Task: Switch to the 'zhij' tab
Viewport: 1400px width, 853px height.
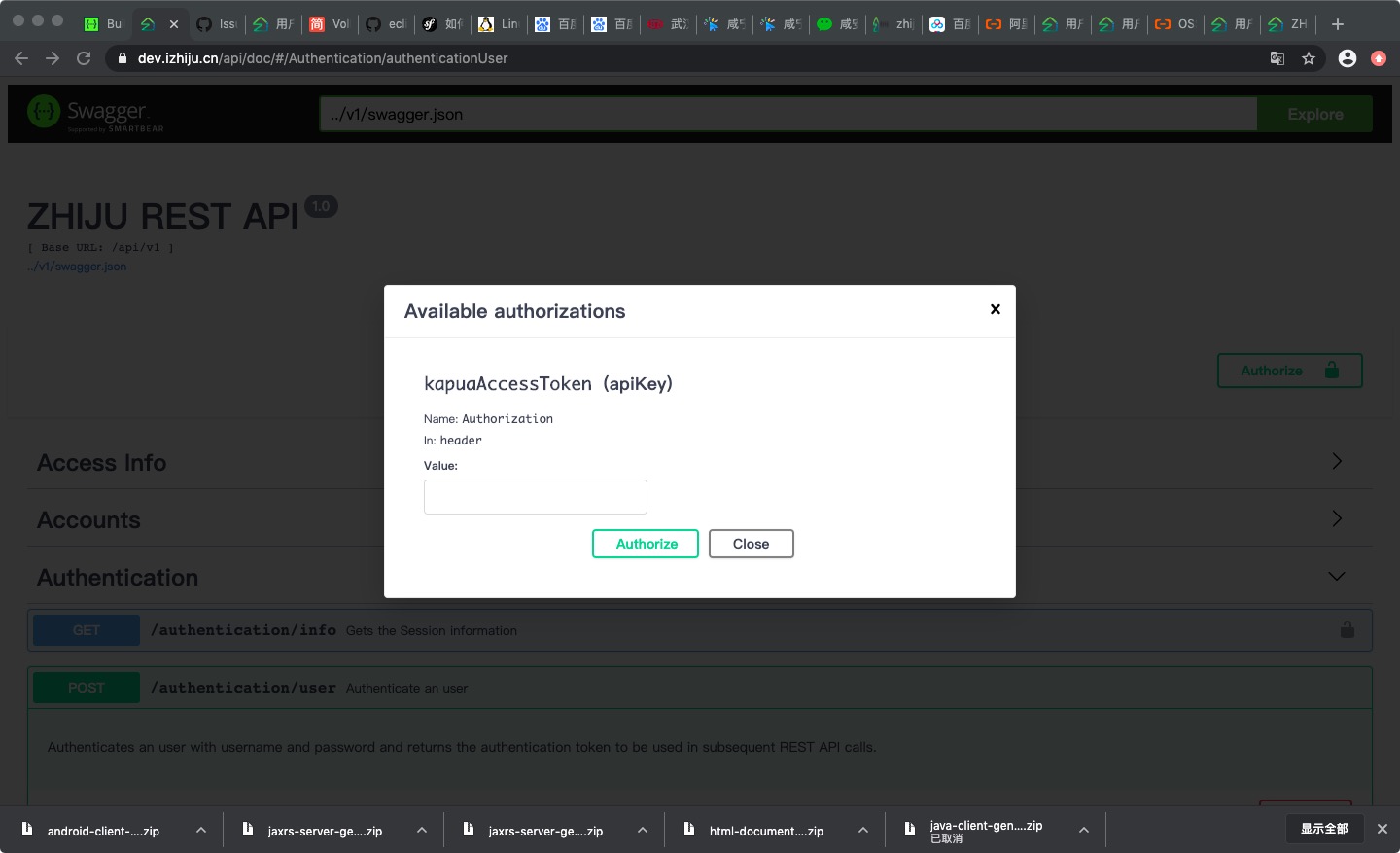Action: coord(892,24)
